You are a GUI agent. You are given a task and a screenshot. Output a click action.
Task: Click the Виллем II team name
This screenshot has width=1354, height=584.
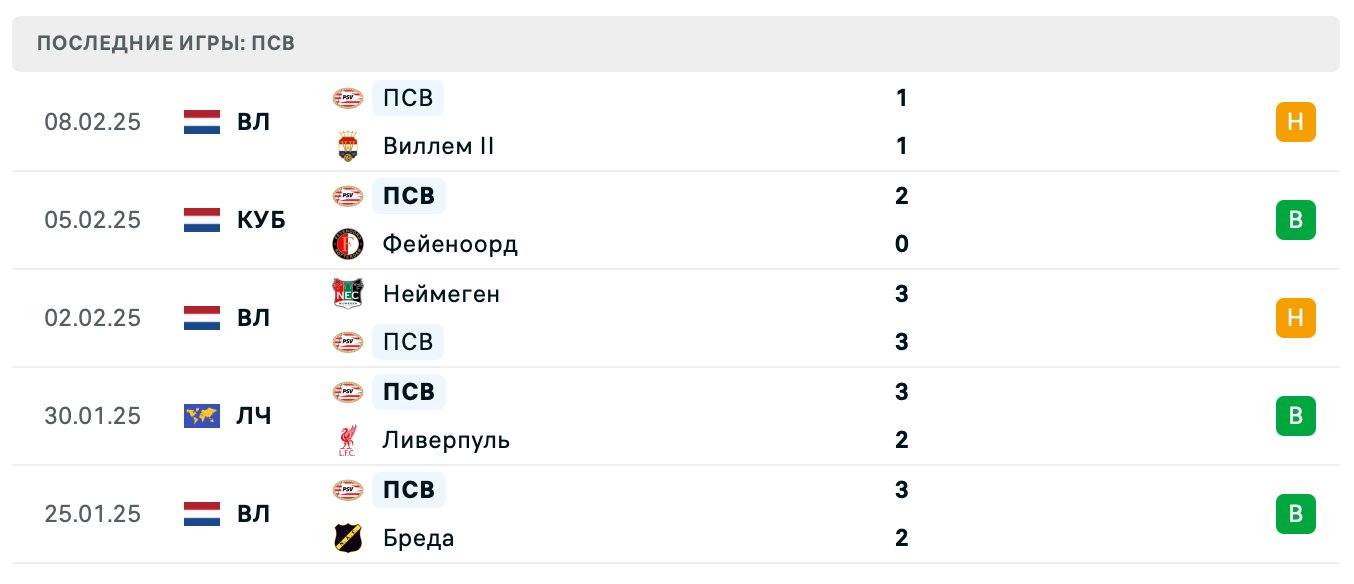437,146
